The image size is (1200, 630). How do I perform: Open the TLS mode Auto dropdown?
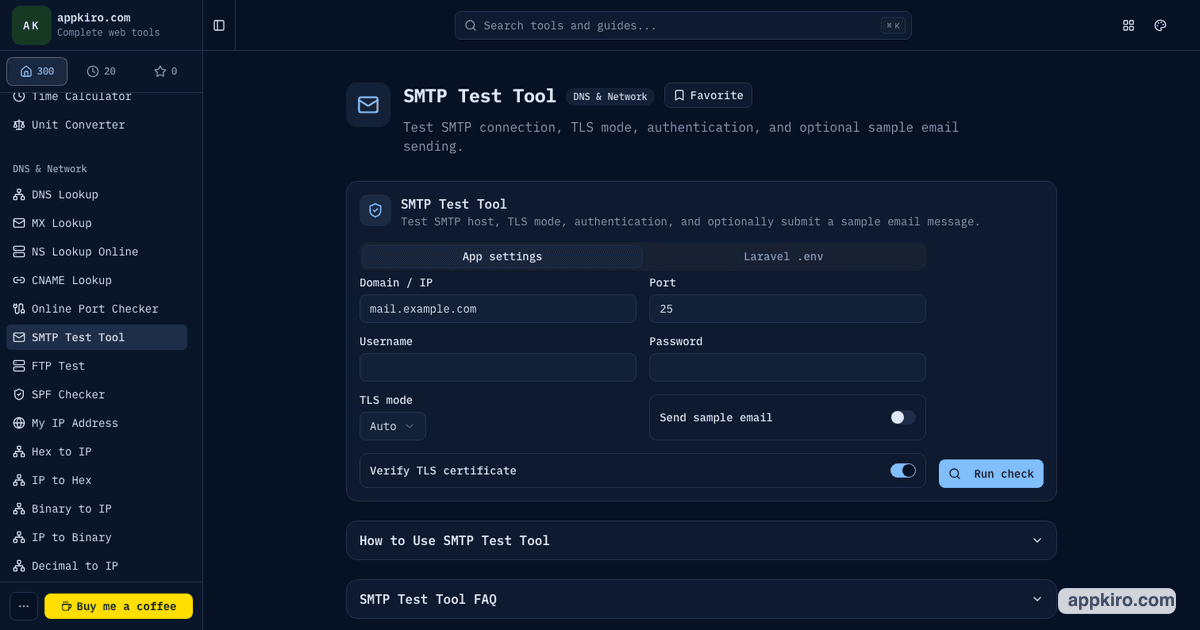[x=393, y=426]
